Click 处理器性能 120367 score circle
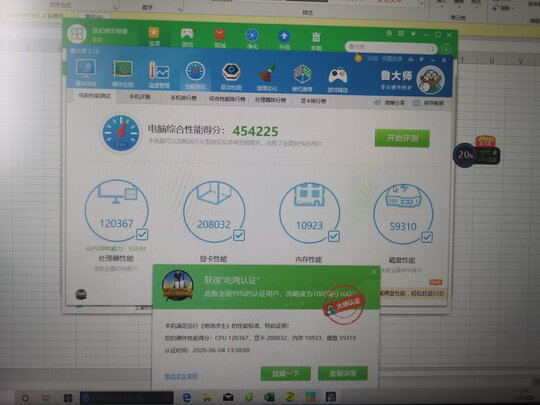This screenshot has width=540, height=405. pyautogui.click(x=116, y=211)
